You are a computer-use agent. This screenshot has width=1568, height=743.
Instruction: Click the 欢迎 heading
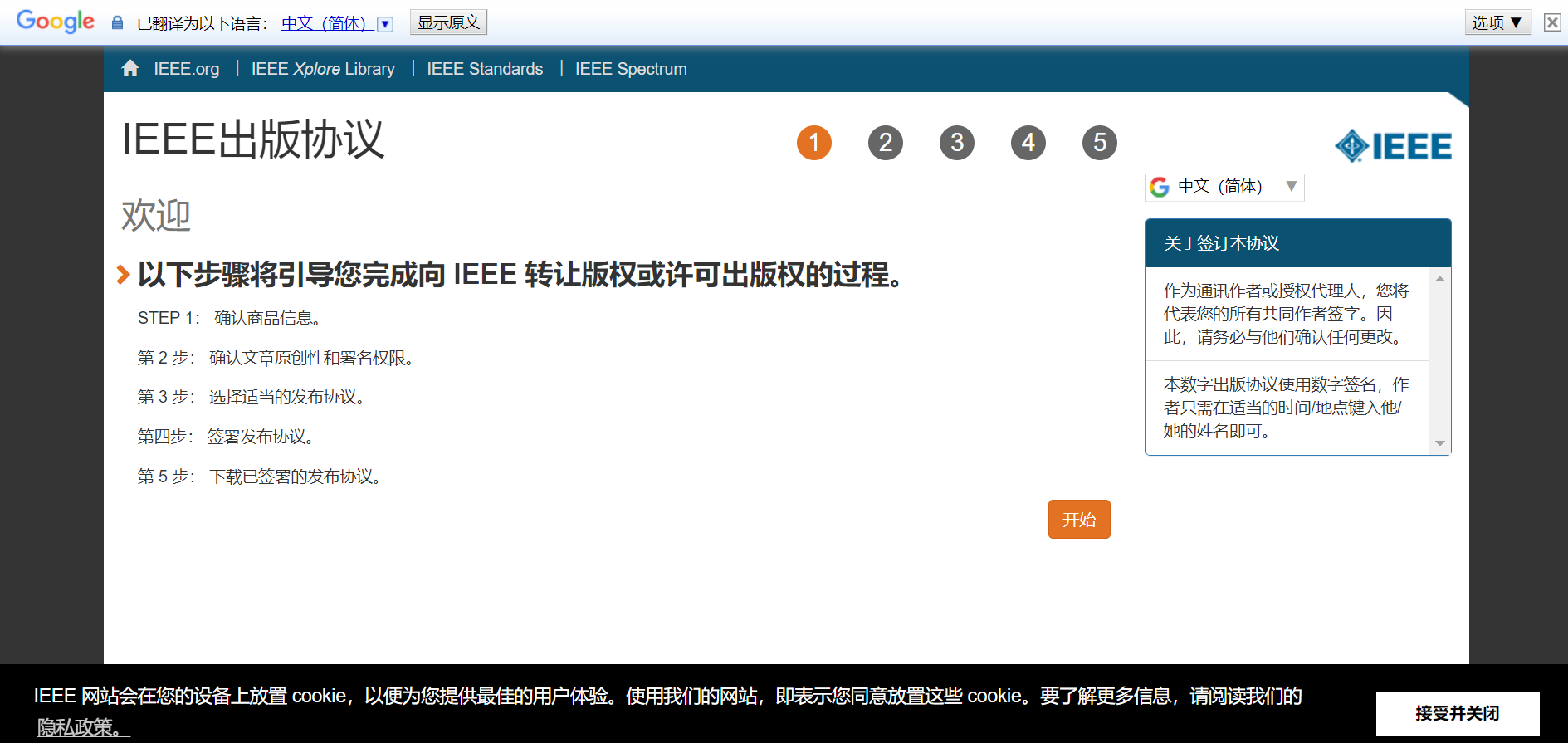click(156, 216)
